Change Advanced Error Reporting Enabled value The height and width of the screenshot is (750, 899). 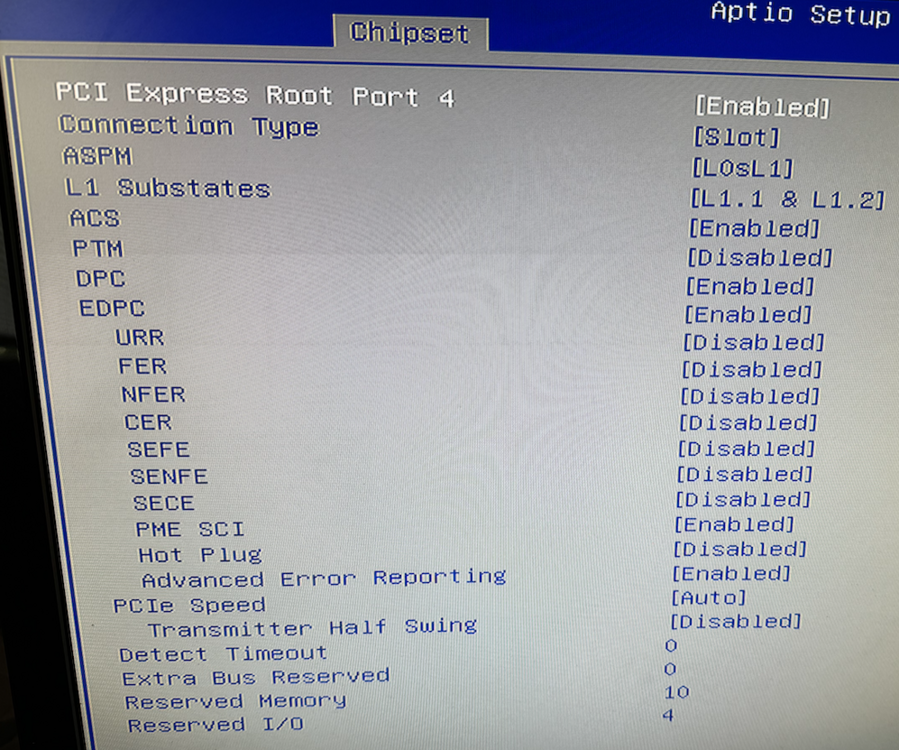point(732,573)
